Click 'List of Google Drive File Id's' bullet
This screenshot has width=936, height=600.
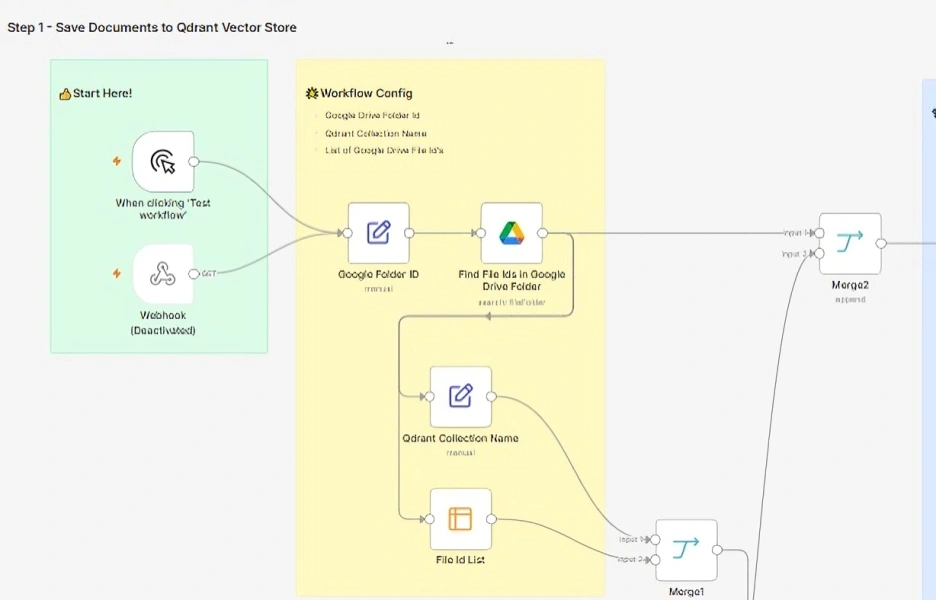click(384, 150)
